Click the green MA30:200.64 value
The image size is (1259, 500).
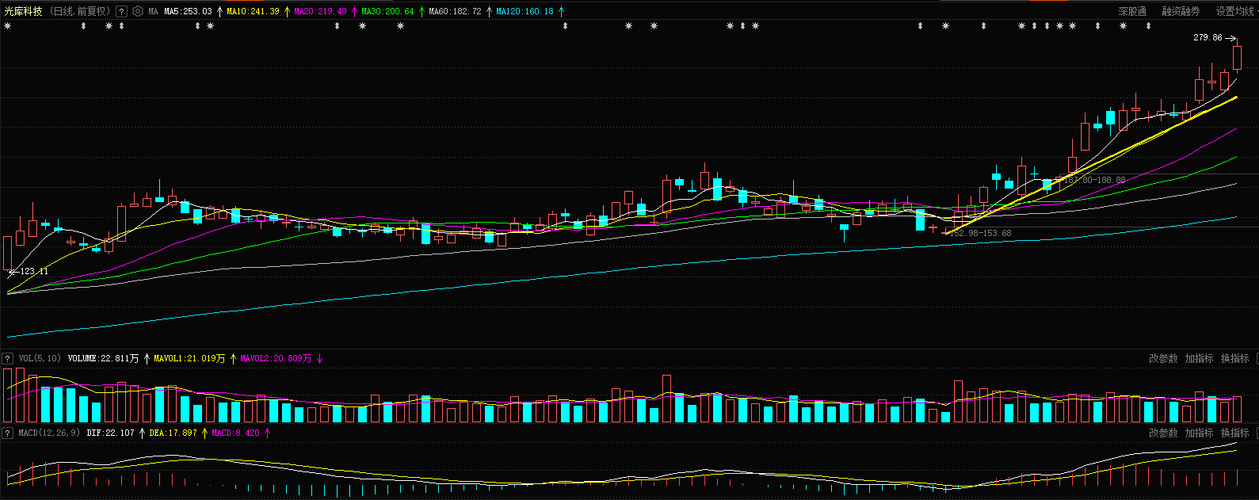click(x=387, y=11)
